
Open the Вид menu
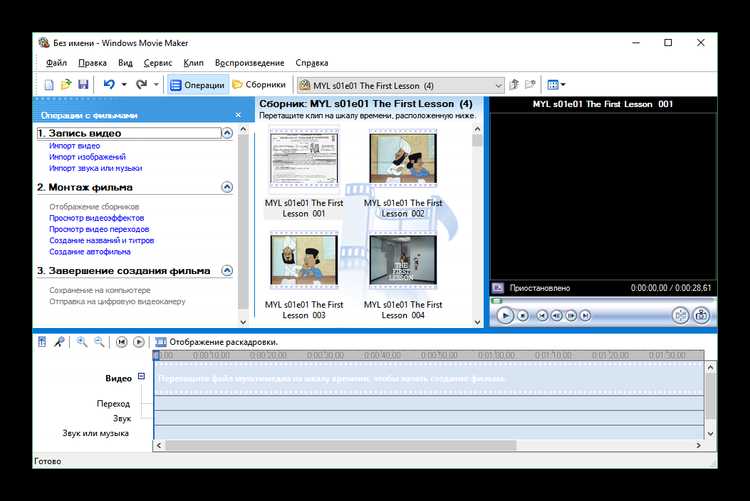(125, 63)
